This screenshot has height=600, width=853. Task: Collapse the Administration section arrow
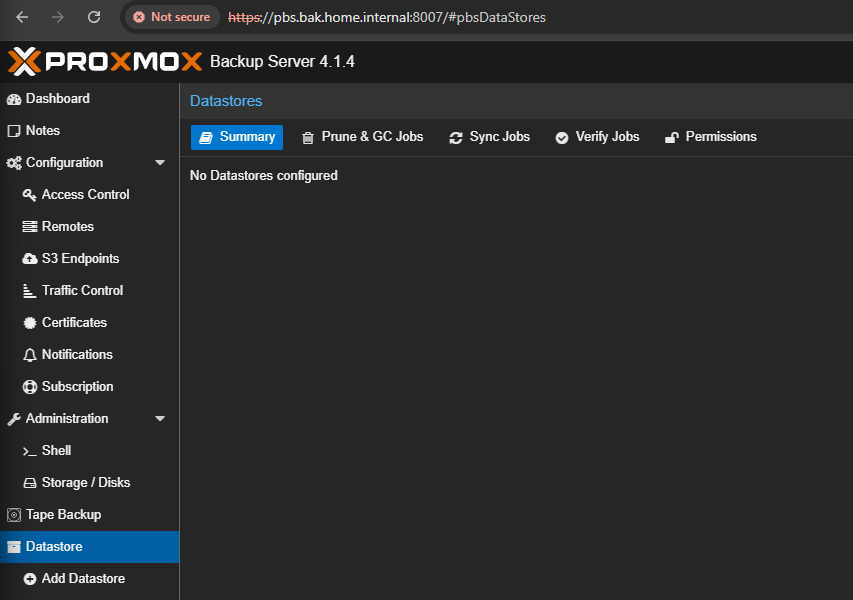pyautogui.click(x=160, y=419)
